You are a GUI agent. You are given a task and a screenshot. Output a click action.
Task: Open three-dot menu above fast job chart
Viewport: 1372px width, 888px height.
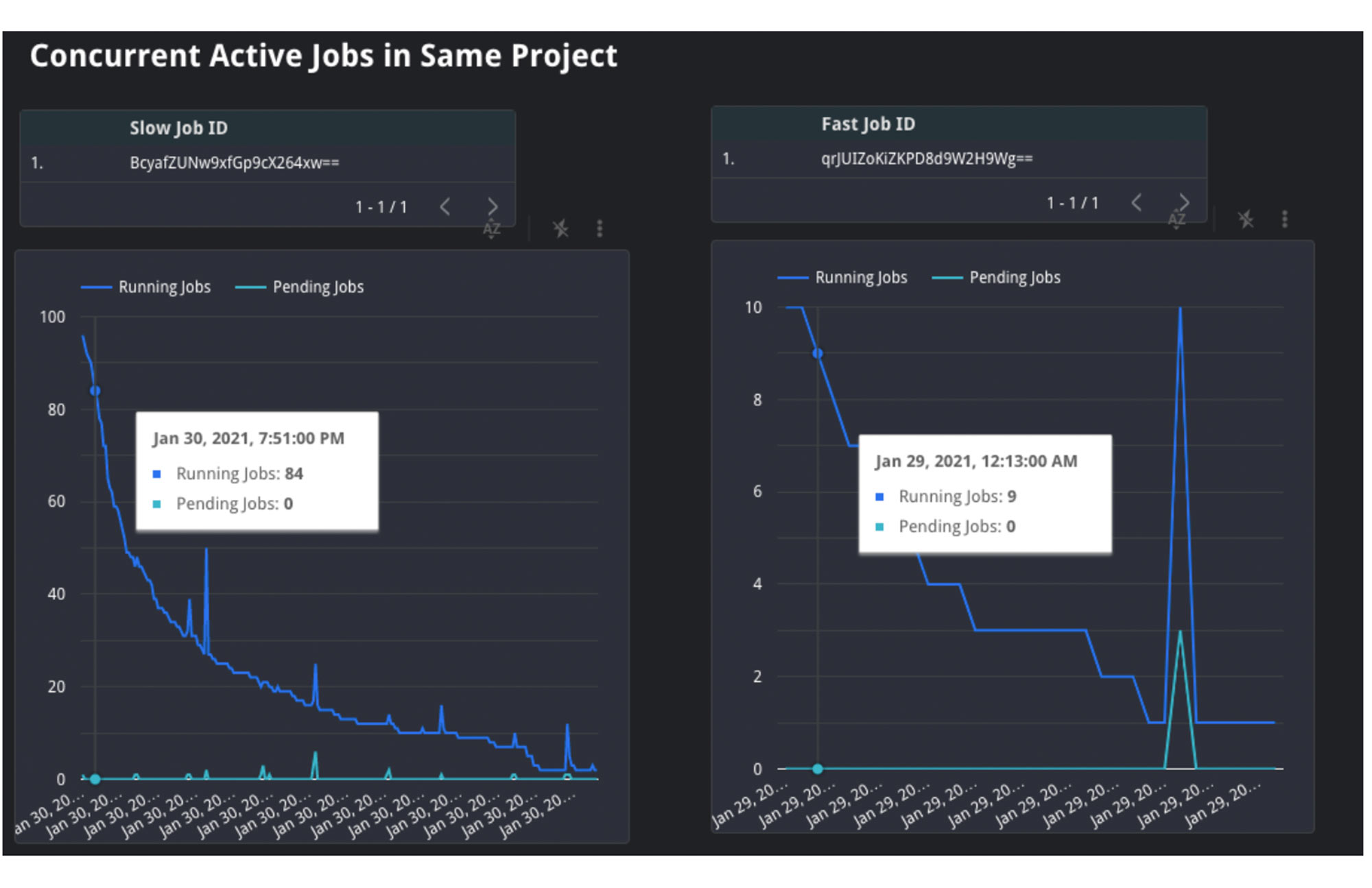(1285, 219)
